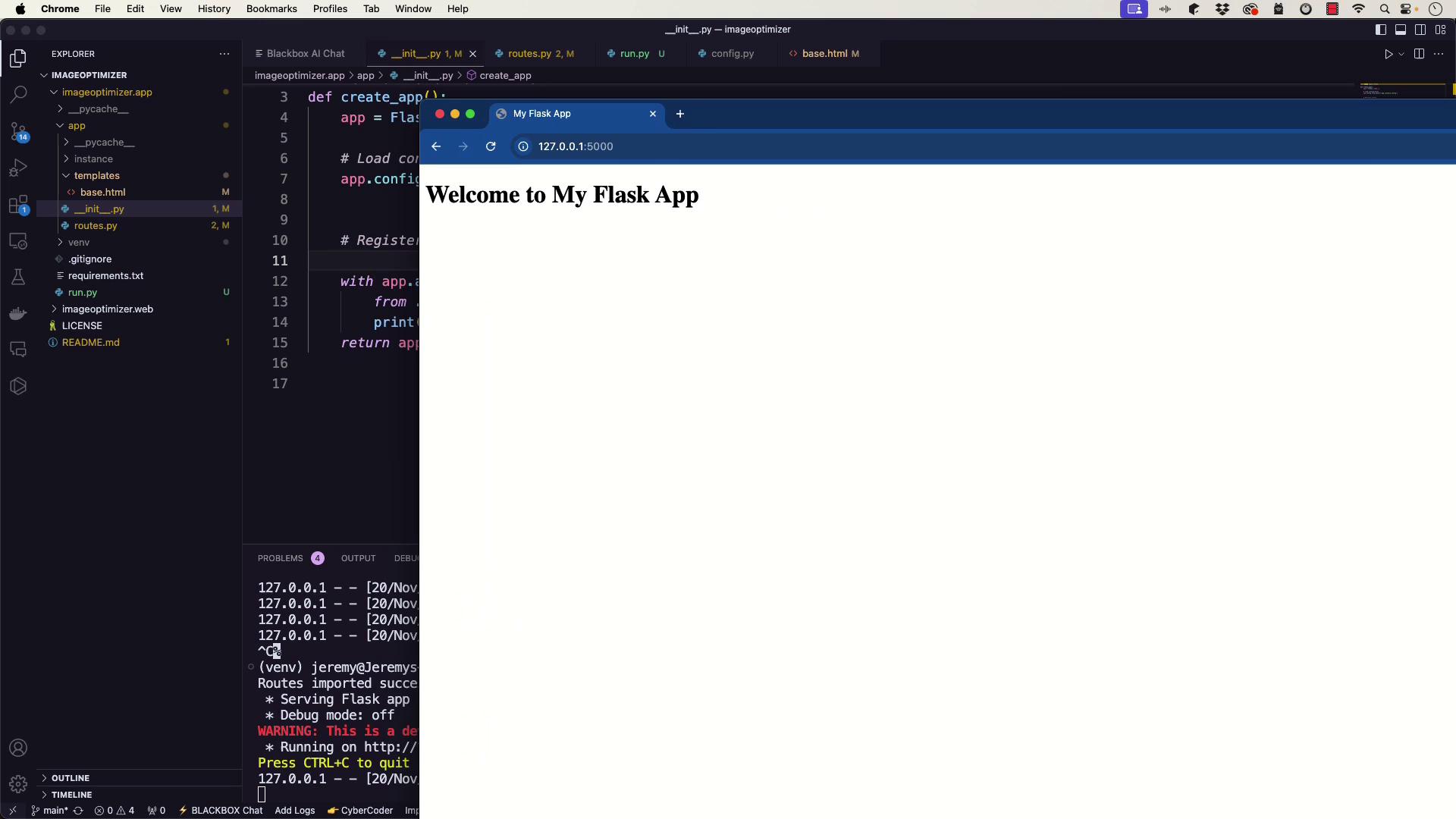Open Extensions view in activity bar
Image resolution: width=1456 pixels, height=819 pixels.
click(18, 205)
